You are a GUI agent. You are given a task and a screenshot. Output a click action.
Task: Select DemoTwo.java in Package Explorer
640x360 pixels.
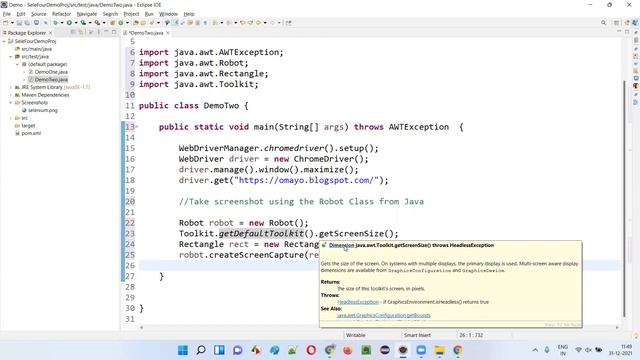click(51, 80)
